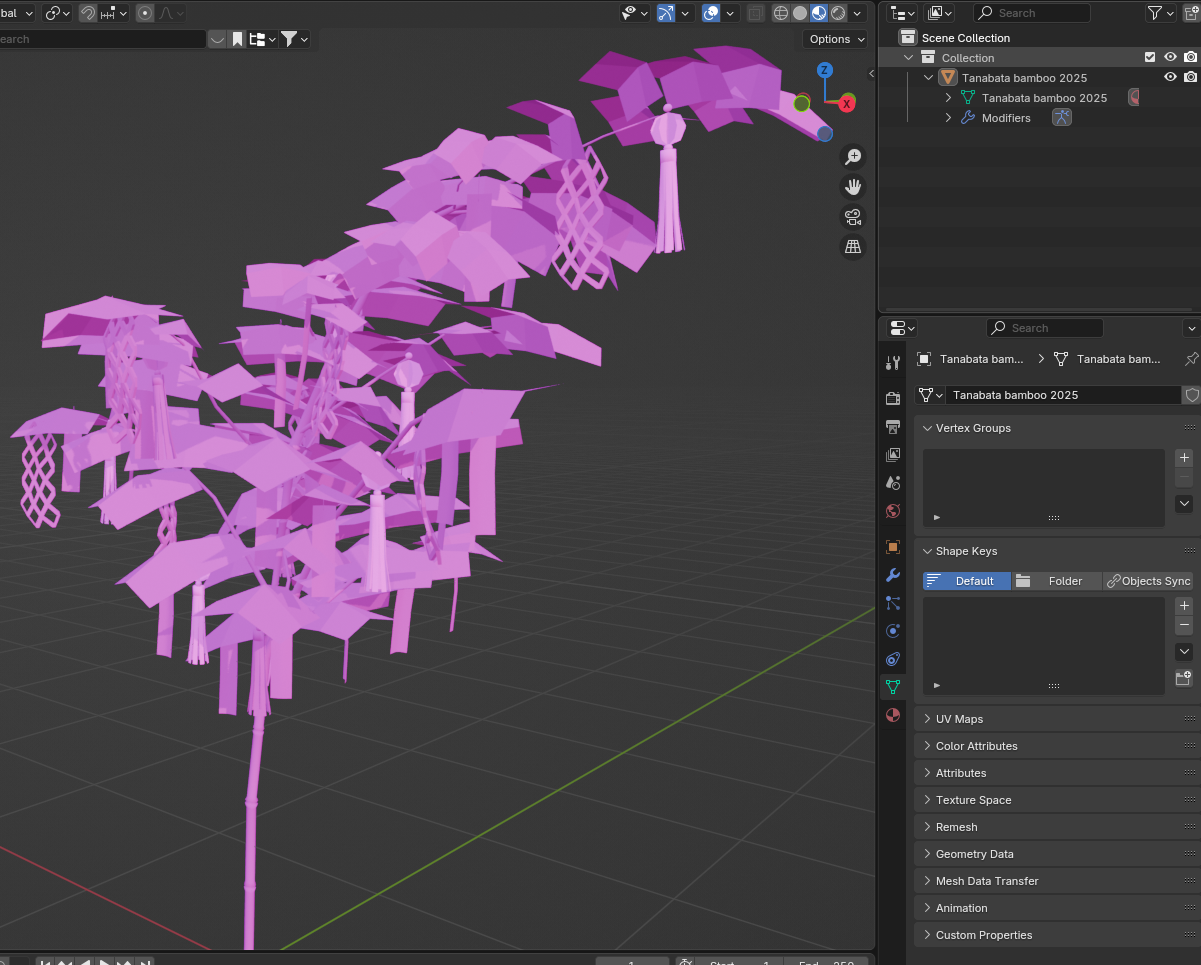Expand the Geometry Data panel
Image resolution: width=1201 pixels, height=965 pixels.
tap(1057, 854)
